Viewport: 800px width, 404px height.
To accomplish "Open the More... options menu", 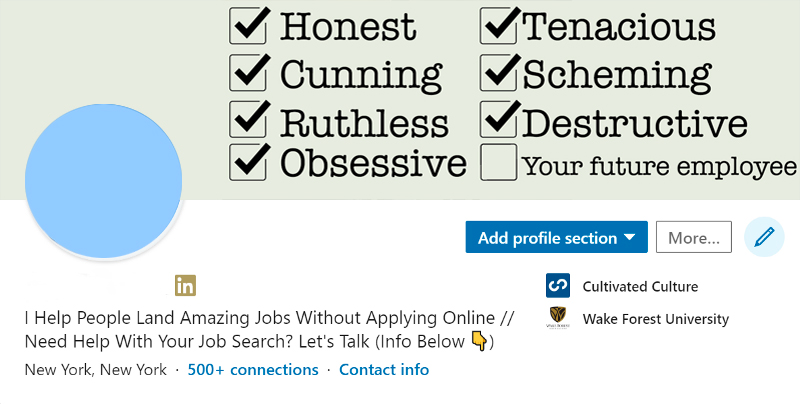I will tap(694, 238).
